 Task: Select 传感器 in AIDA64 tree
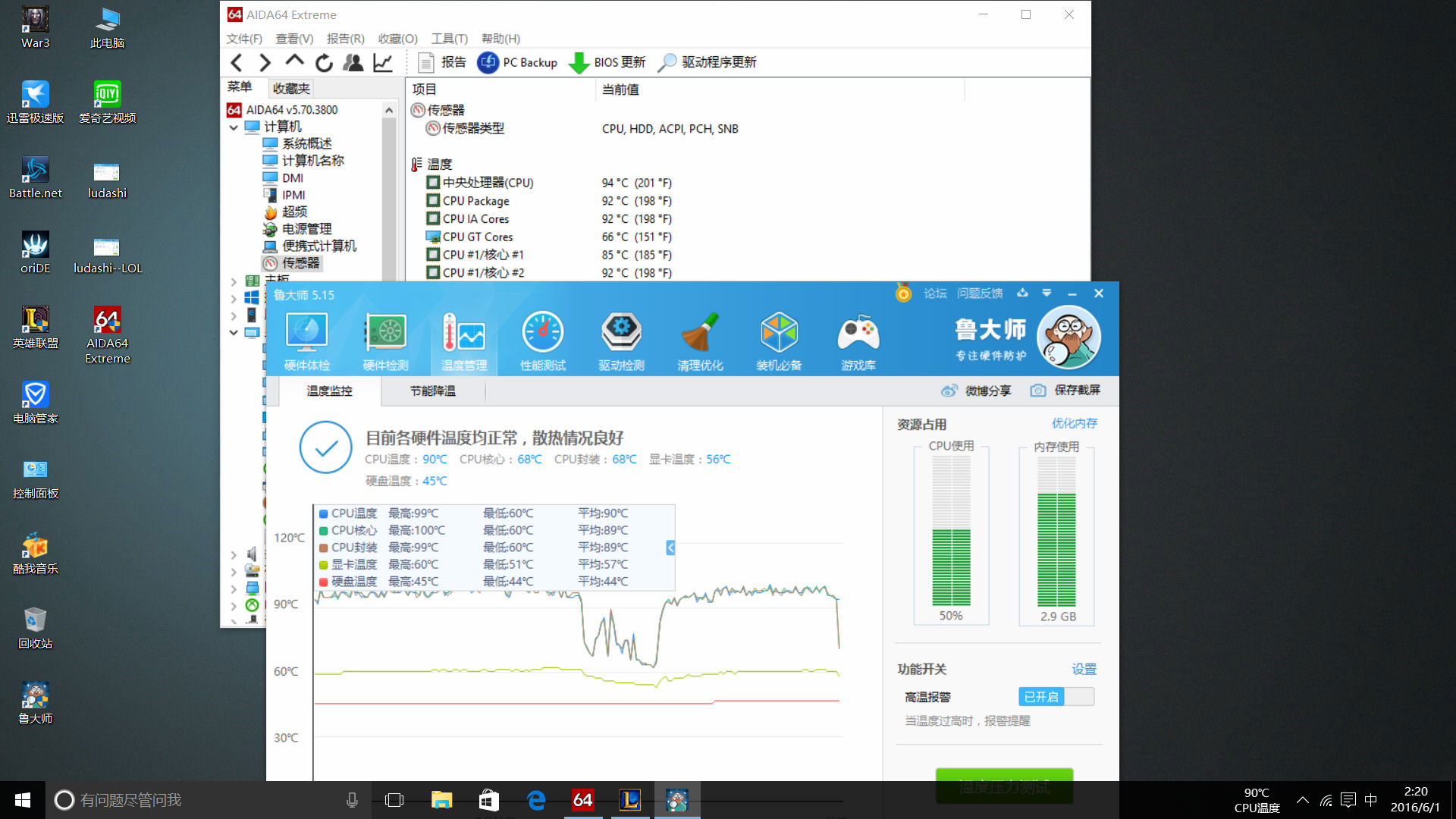click(292, 263)
